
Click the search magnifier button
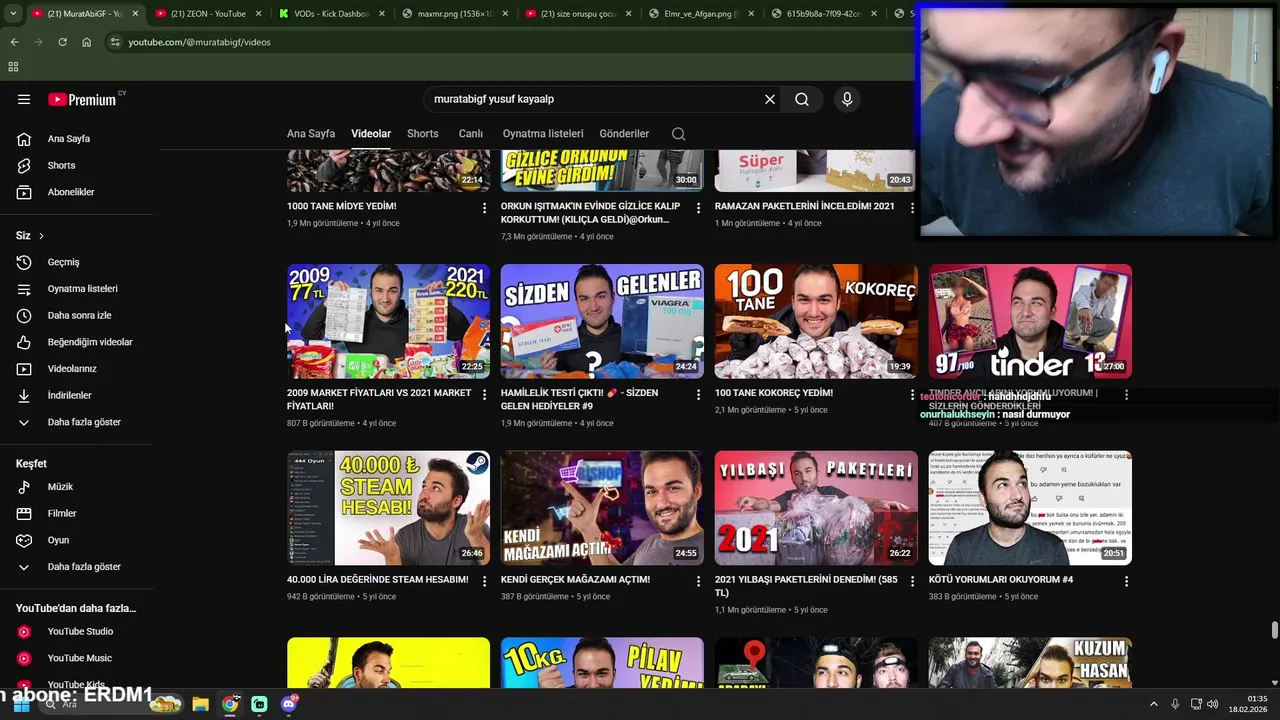click(x=802, y=99)
